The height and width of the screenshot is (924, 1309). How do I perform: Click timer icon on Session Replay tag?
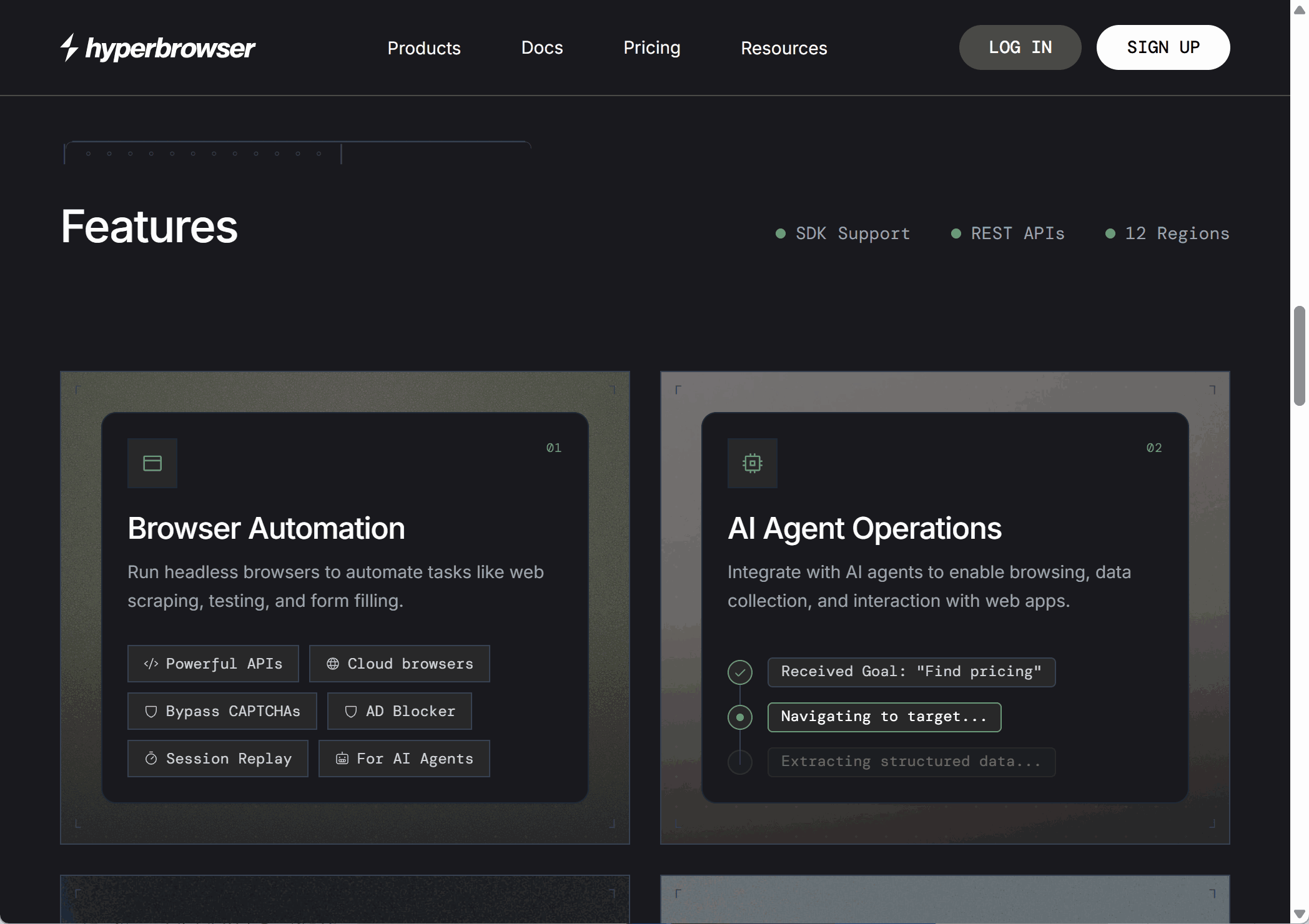coord(151,759)
